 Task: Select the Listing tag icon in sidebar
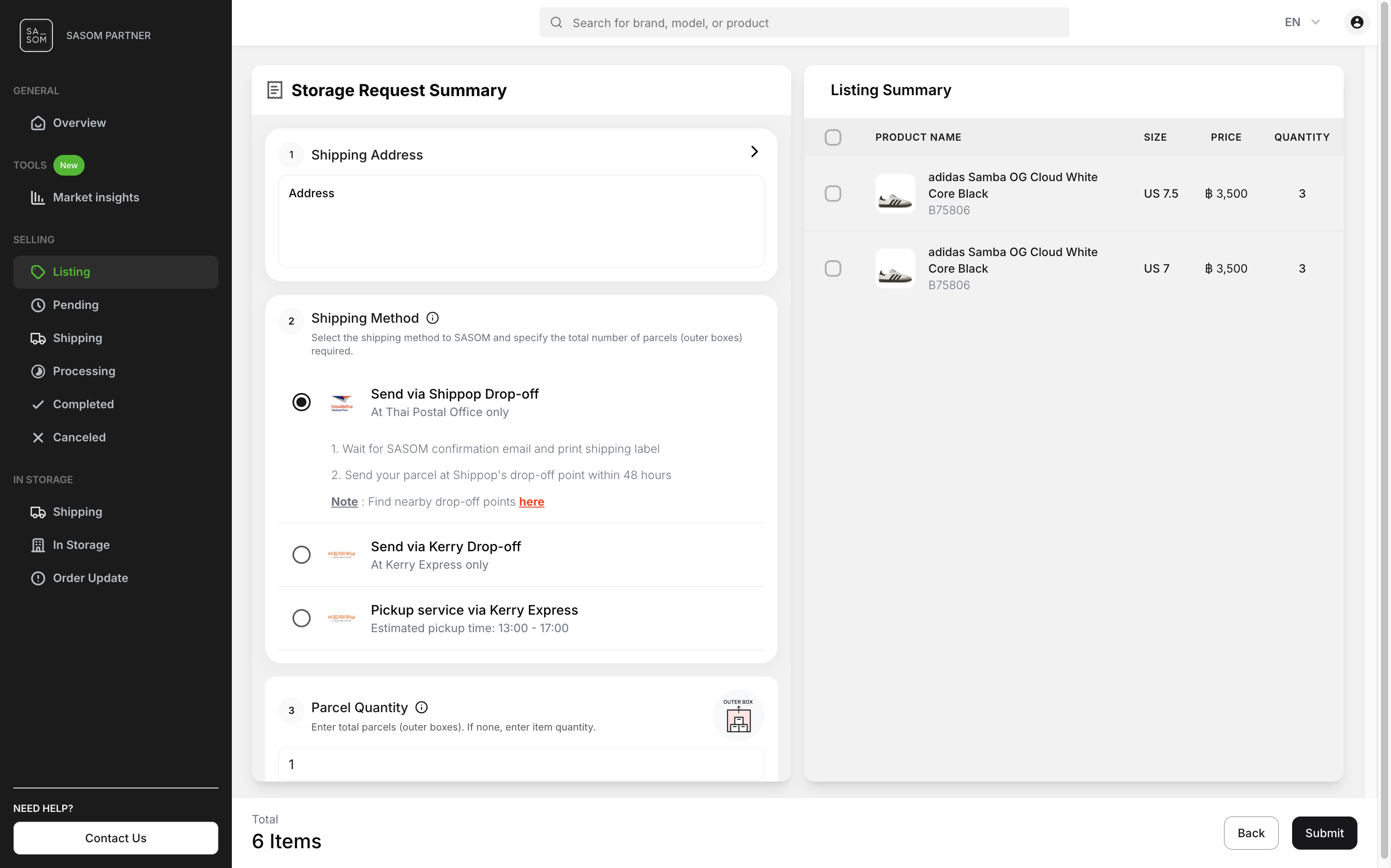click(38, 272)
